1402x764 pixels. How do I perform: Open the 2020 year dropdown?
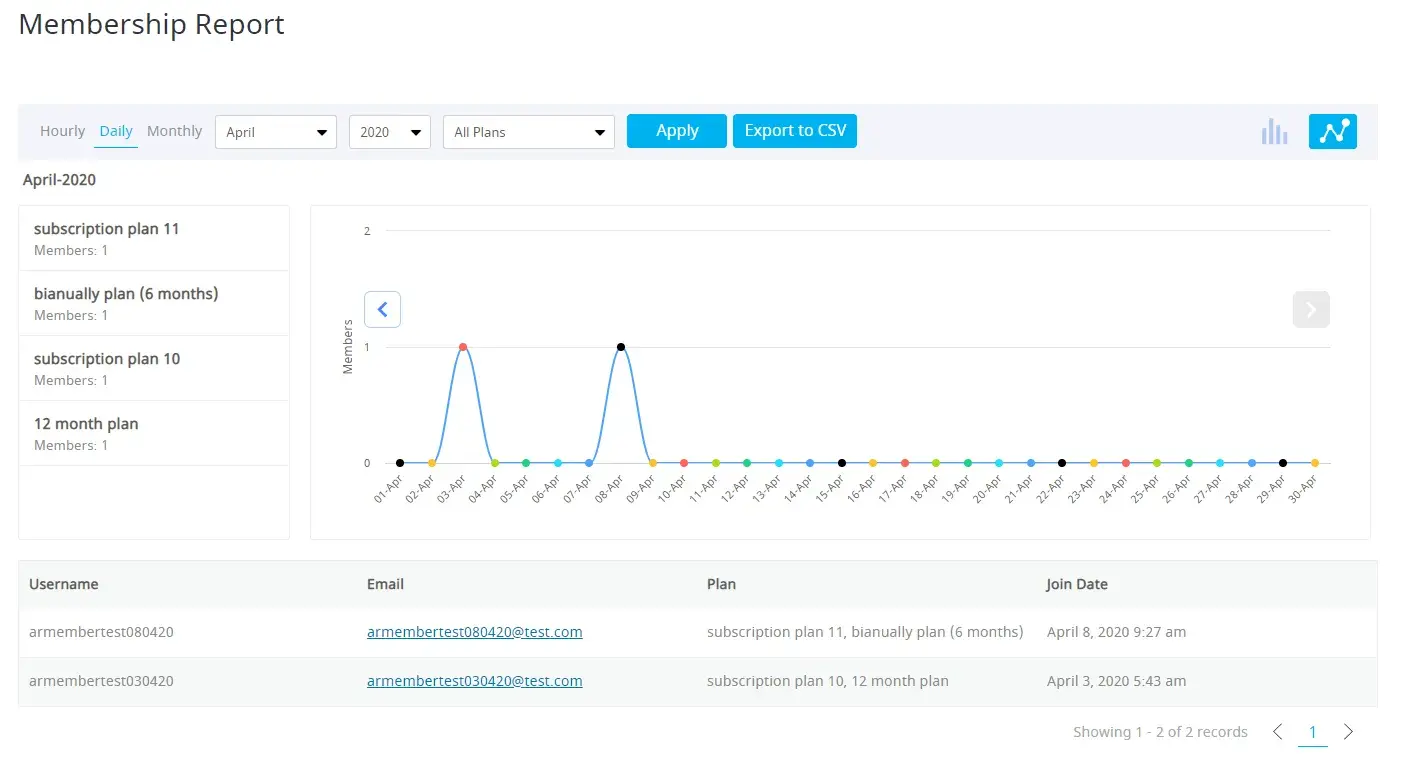pyautogui.click(x=389, y=132)
